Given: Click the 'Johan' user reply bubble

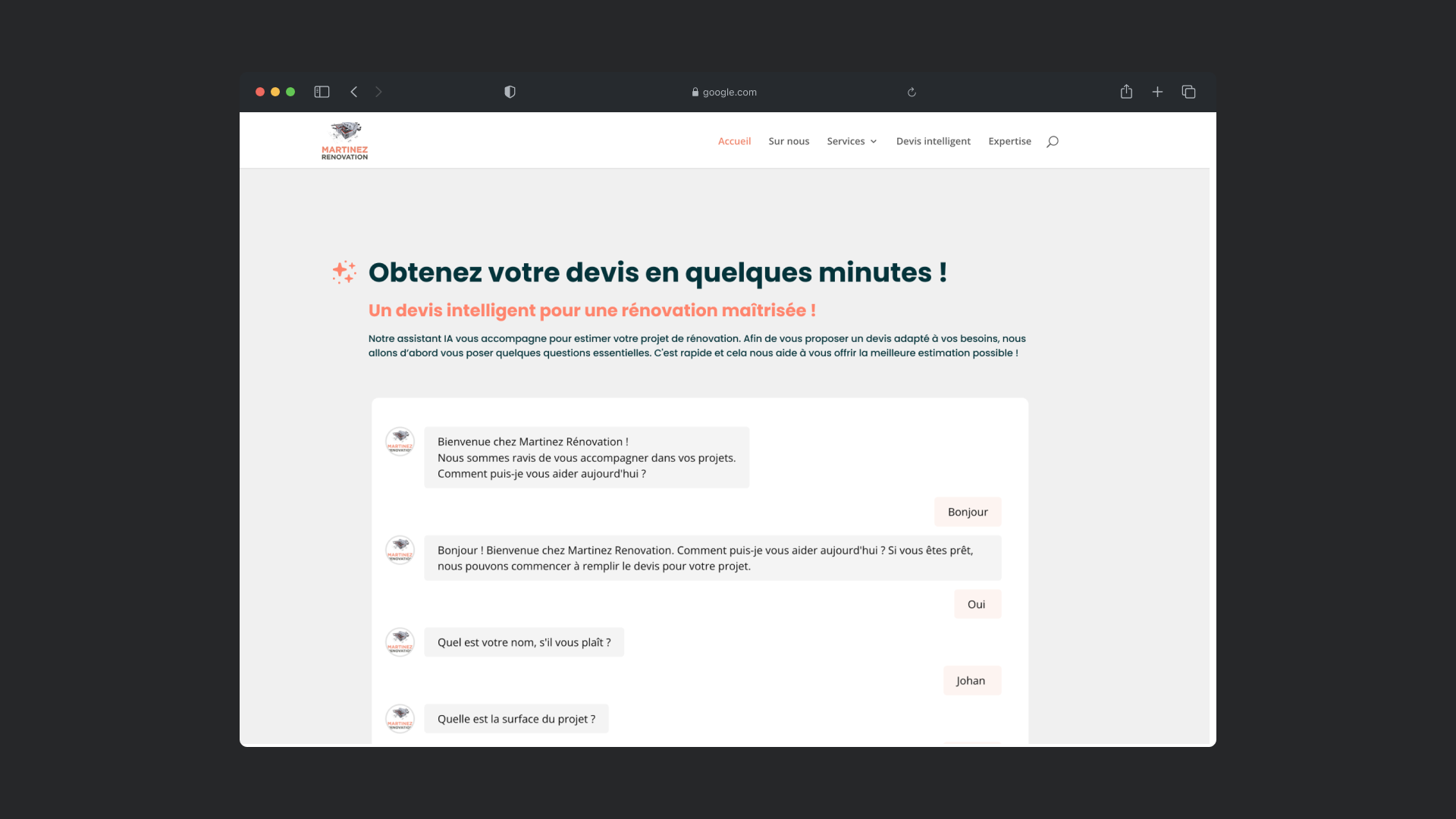Looking at the screenshot, I should [x=972, y=681].
